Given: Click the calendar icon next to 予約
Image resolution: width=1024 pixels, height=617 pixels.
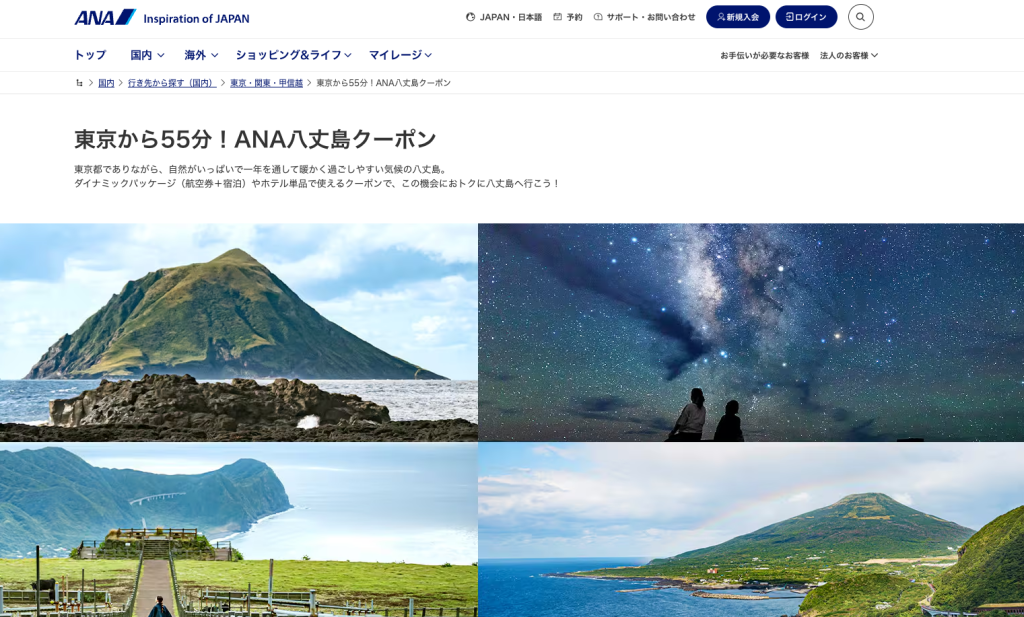Looking at the screenshot, I should (x=557, y=17).
